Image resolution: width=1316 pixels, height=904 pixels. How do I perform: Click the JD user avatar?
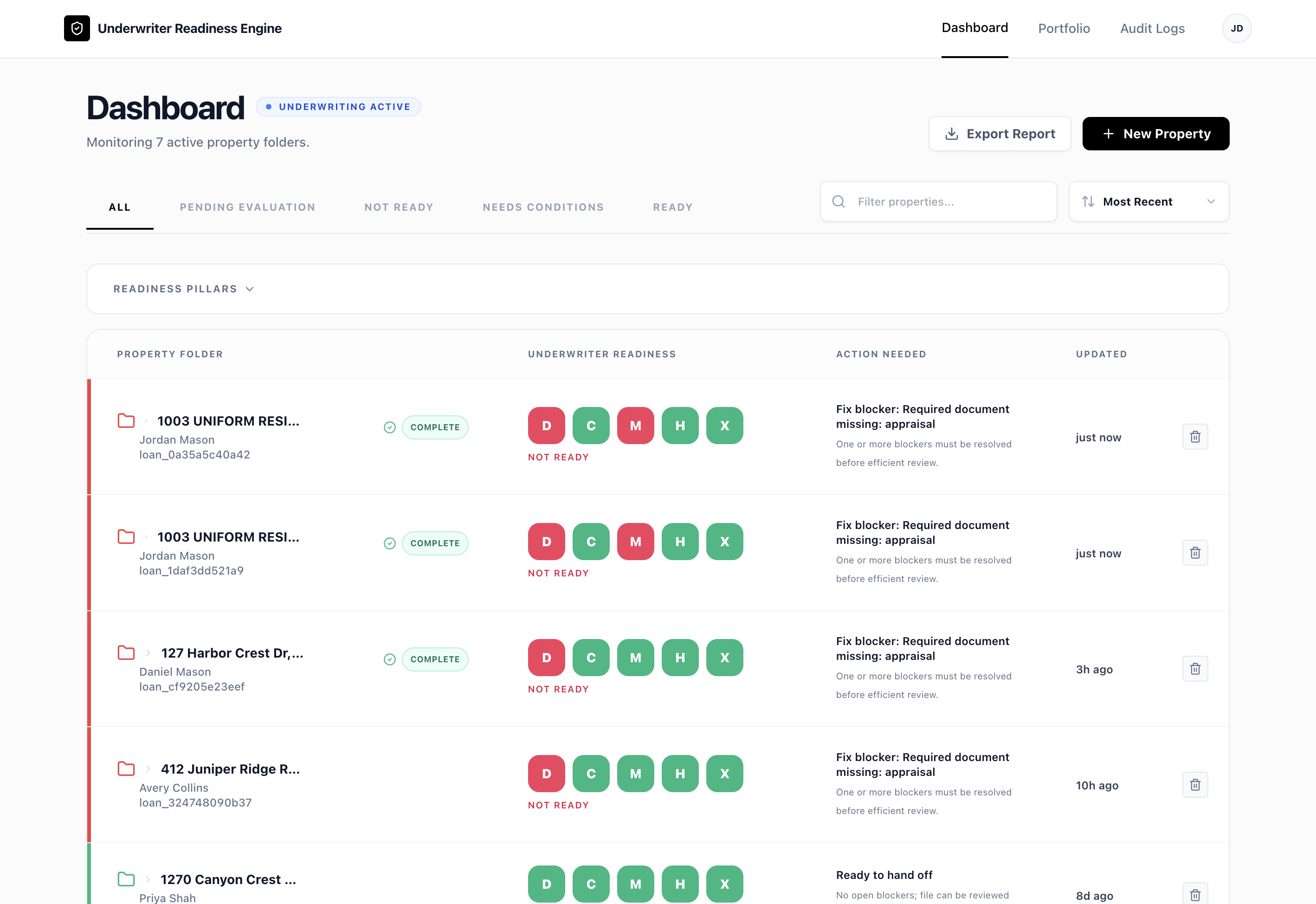coord(1236,28)
